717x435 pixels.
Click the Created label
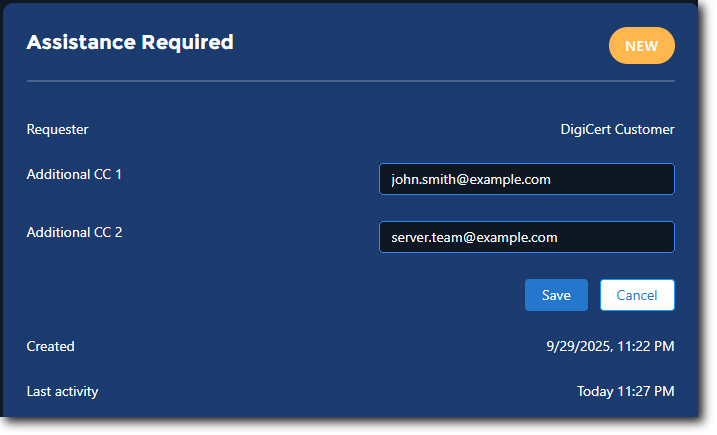pyautogui.click(x=50, y=346)
